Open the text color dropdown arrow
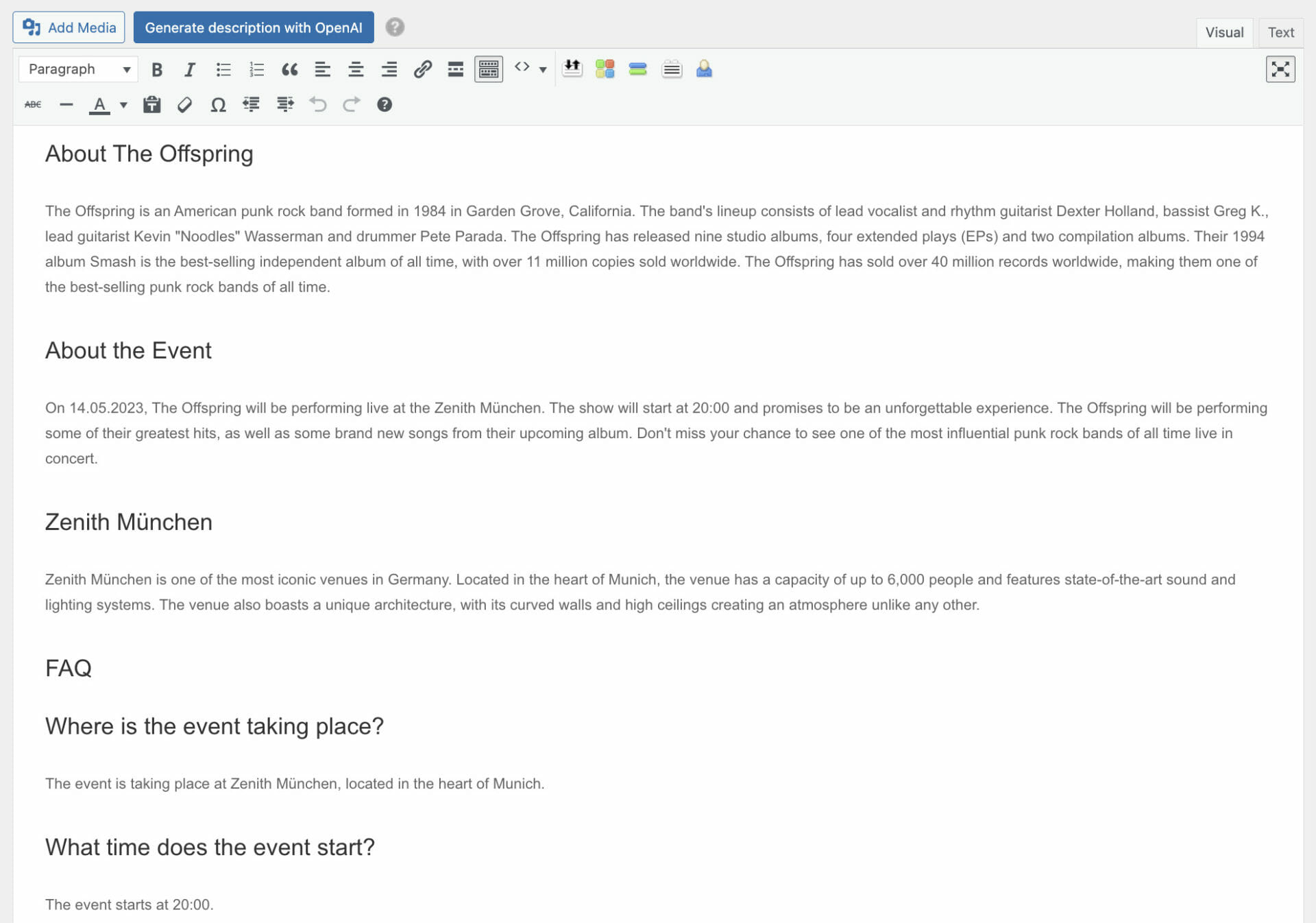The height and width of the screenshot is (923, 1316). pyautogui.click(x=122, y=104)
